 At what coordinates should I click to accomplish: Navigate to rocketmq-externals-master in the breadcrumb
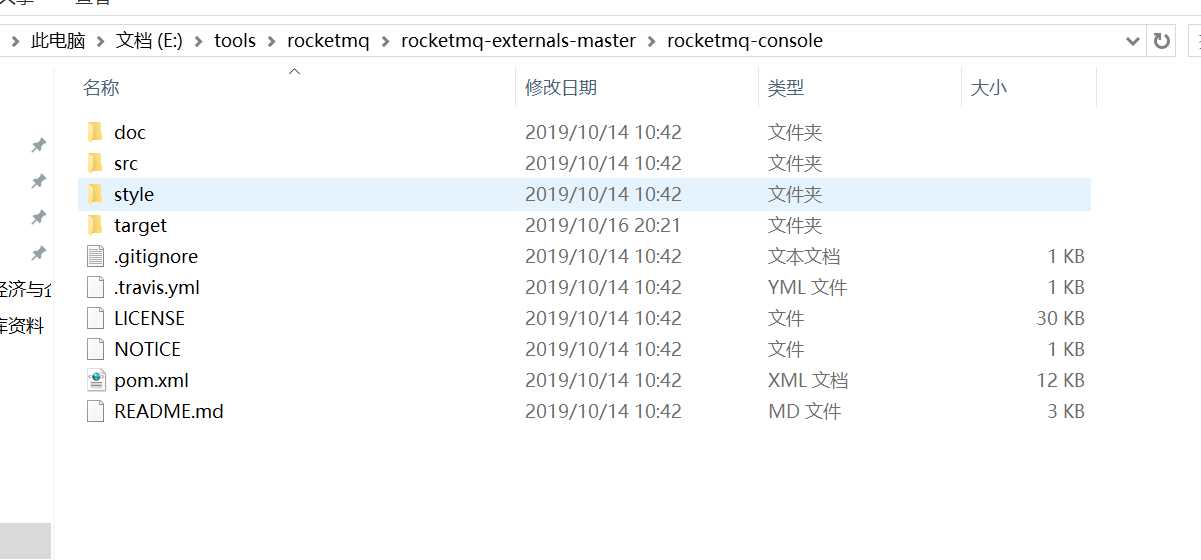(518, 41)
